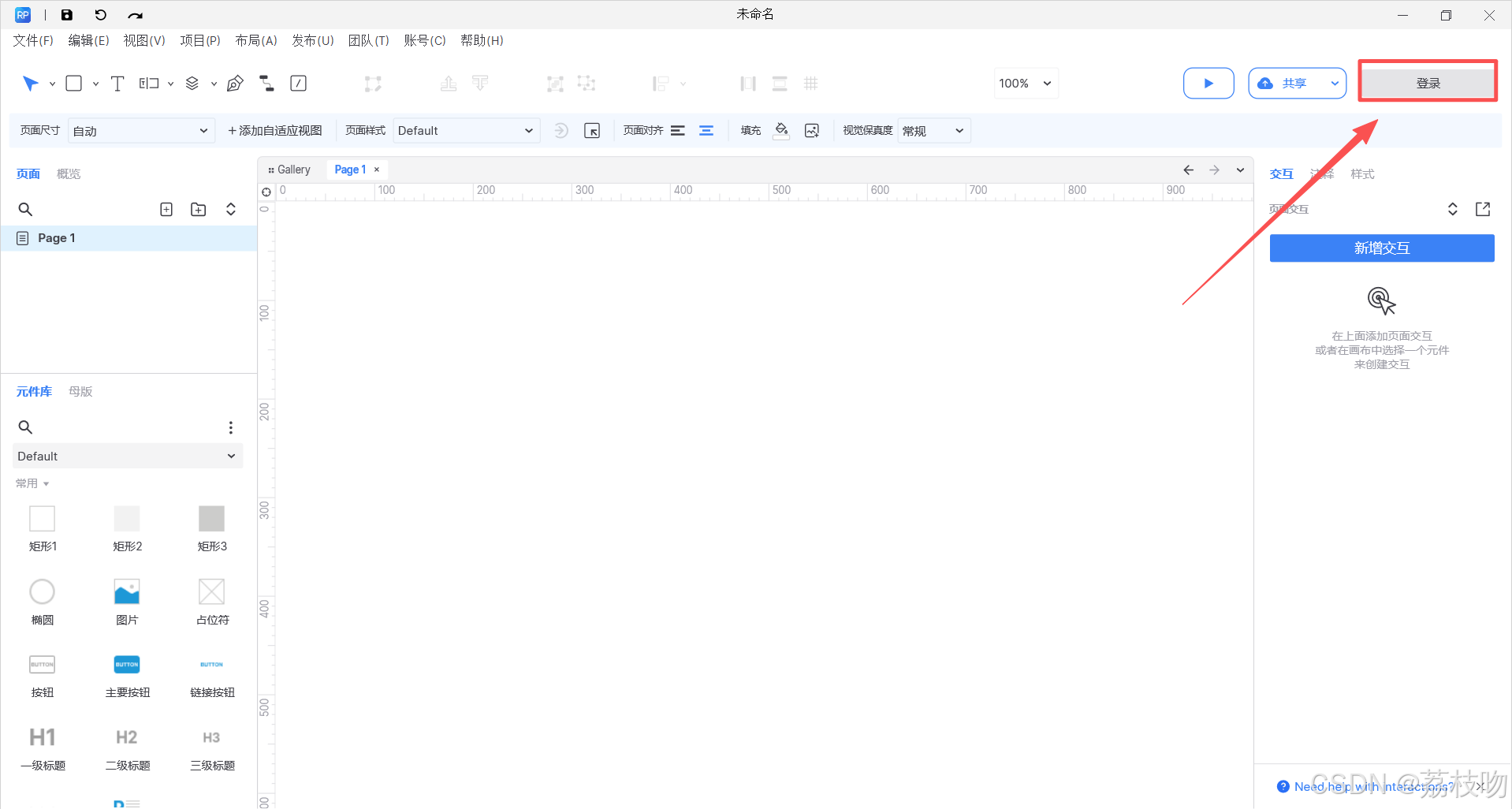1512x809 pixels.
Task: Click the 共享 share button
Action: 1285,84
